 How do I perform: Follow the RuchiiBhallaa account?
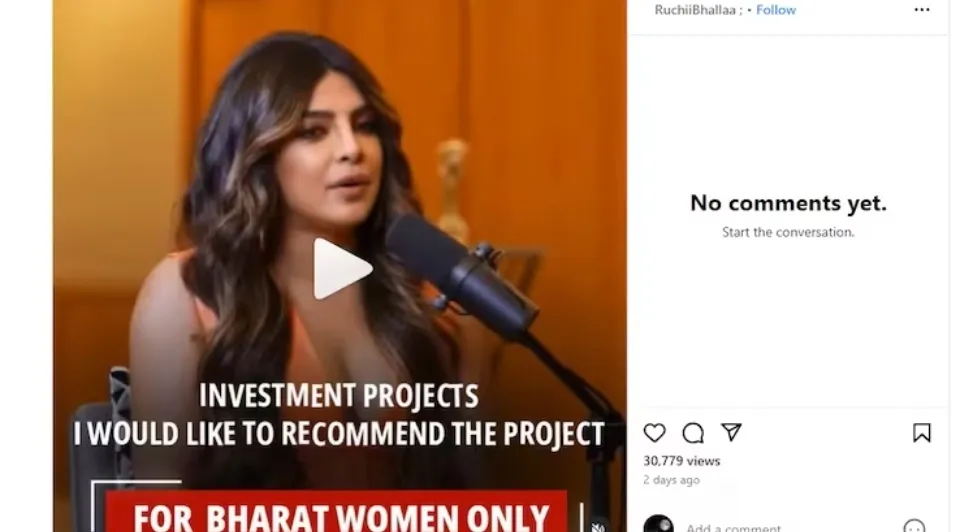pos(776,10)
